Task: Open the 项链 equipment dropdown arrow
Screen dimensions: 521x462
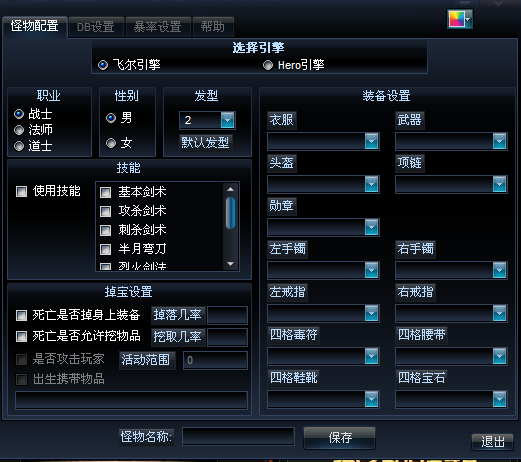Action: pos(499,184)
